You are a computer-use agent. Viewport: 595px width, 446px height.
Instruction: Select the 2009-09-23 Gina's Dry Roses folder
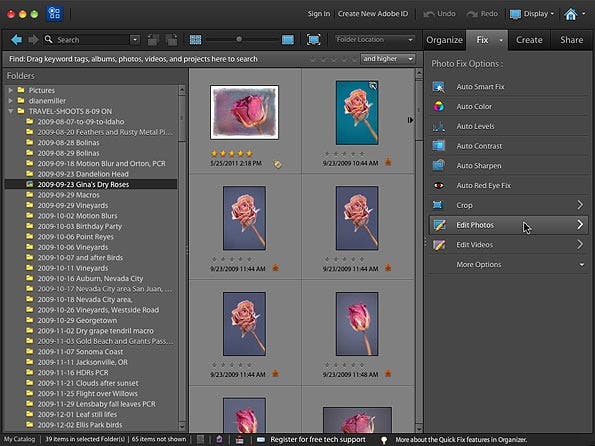91,184
